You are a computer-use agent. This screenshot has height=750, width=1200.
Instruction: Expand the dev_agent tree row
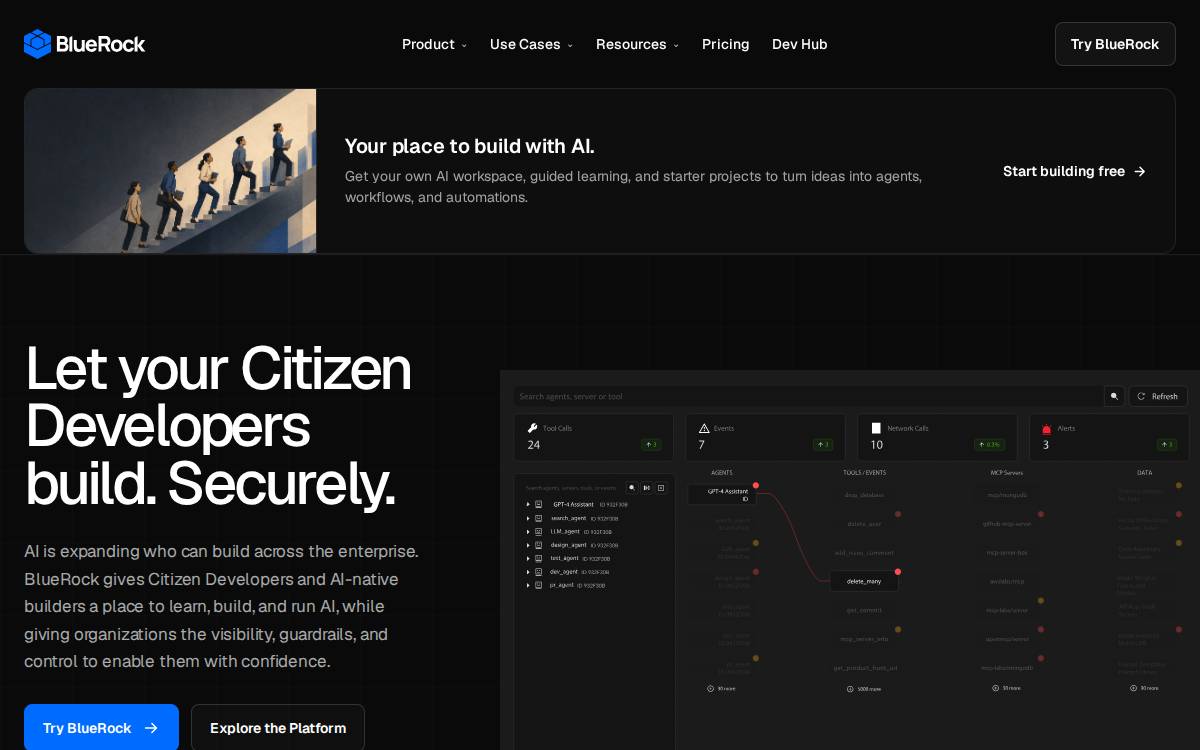pos(528,572)
